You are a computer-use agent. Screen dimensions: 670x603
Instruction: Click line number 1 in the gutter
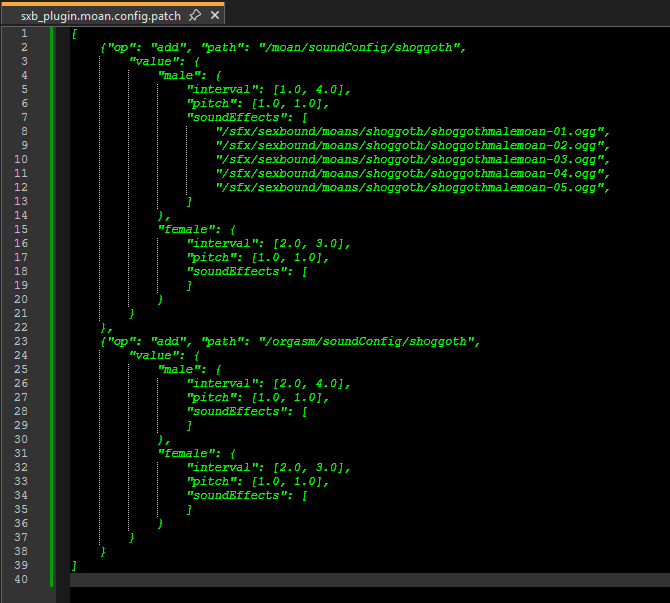[x=24, y=33]
